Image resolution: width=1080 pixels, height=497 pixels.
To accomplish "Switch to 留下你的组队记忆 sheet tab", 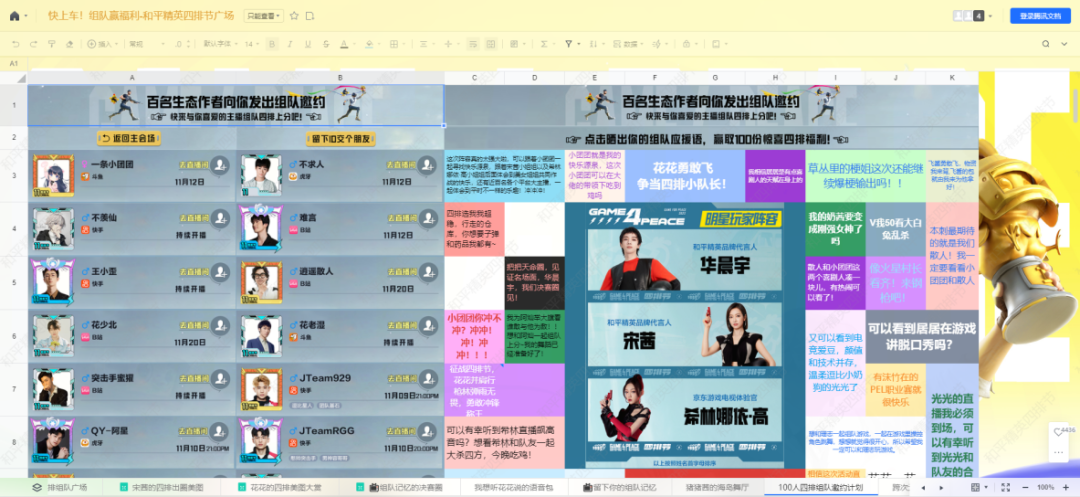I will (621, 487).
